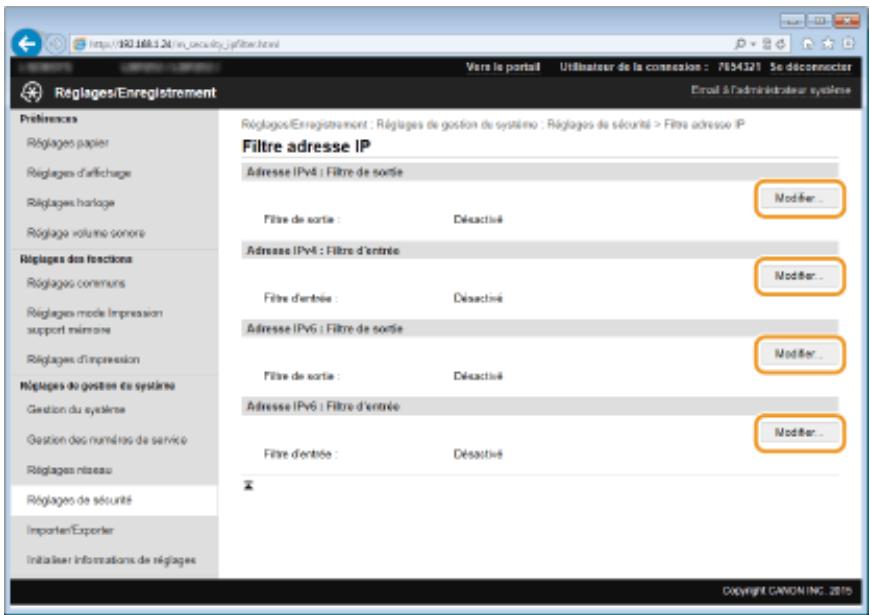Focus the browser address bar URL field

[430, 44]
